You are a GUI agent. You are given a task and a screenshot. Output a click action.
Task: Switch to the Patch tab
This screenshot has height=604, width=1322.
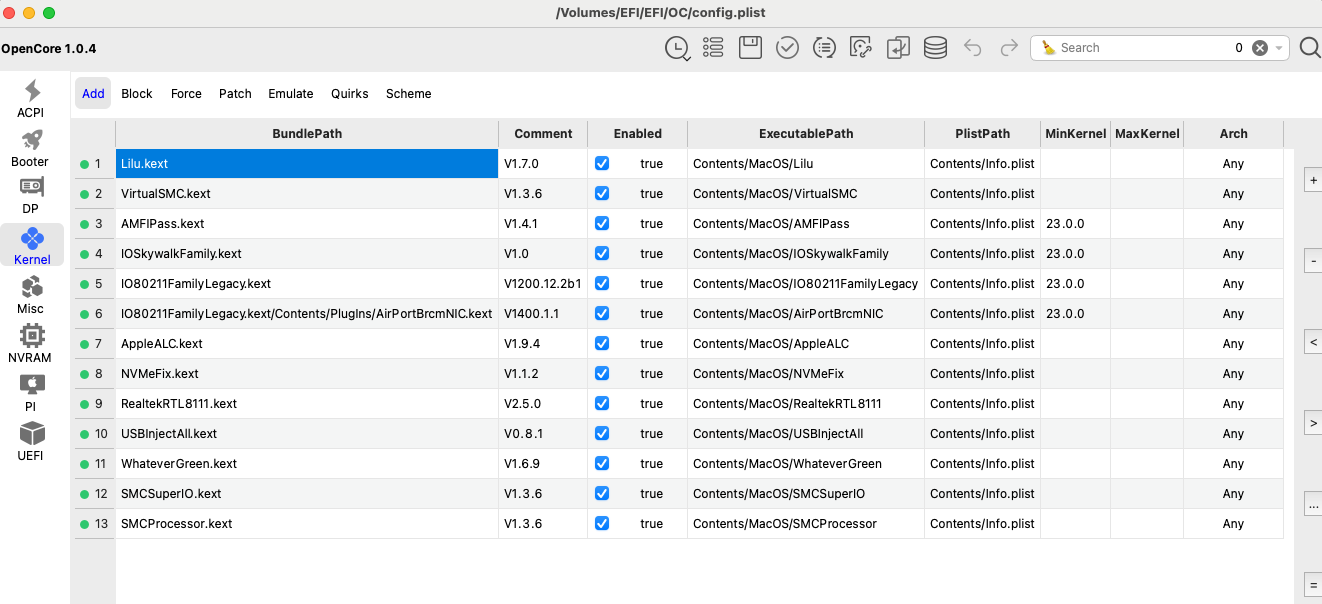235,94
